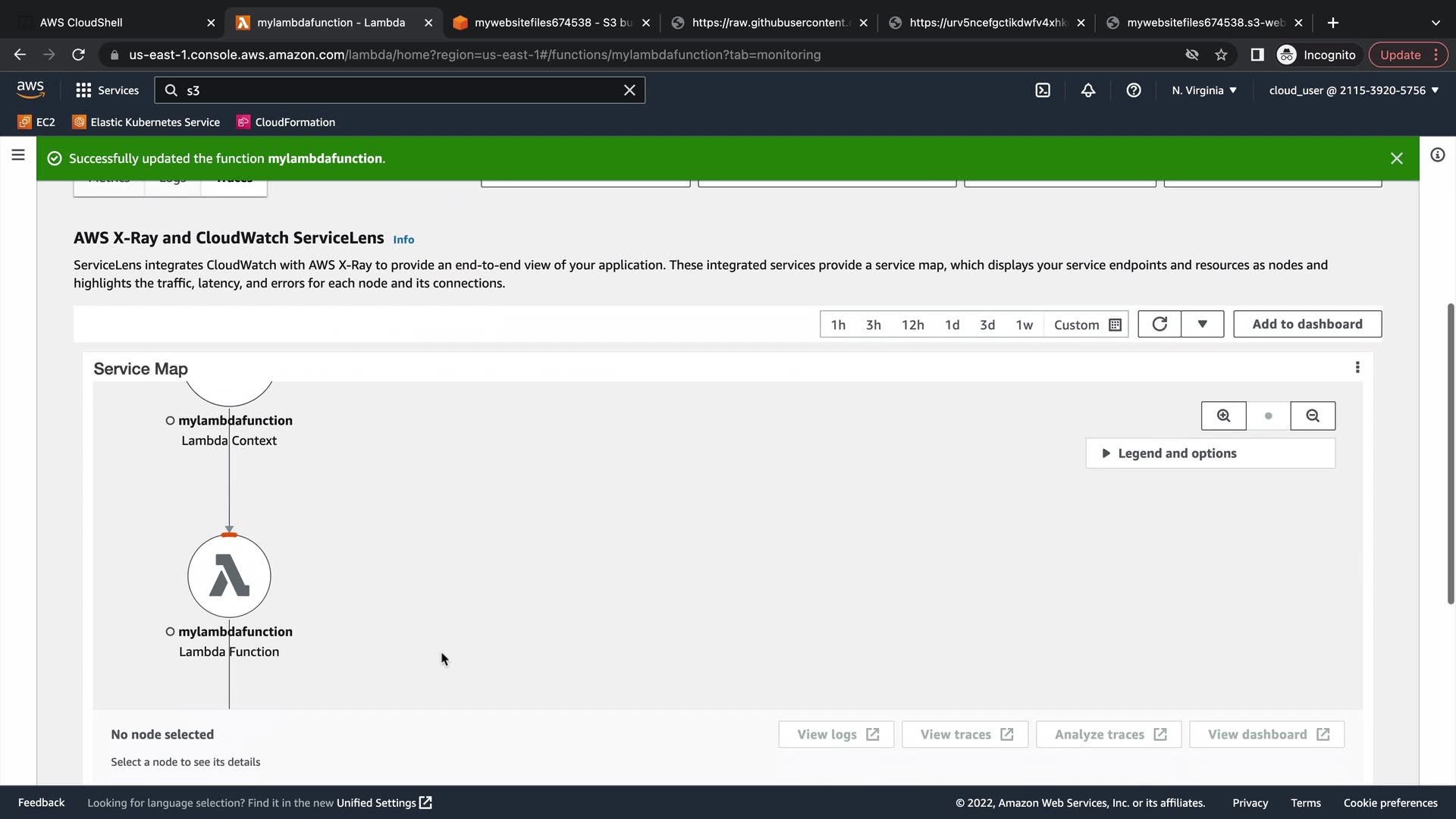The height and width of the screenshot is (819, 1456).
Task: Click the Lambda Function node icon
Action: click(229, 576)
